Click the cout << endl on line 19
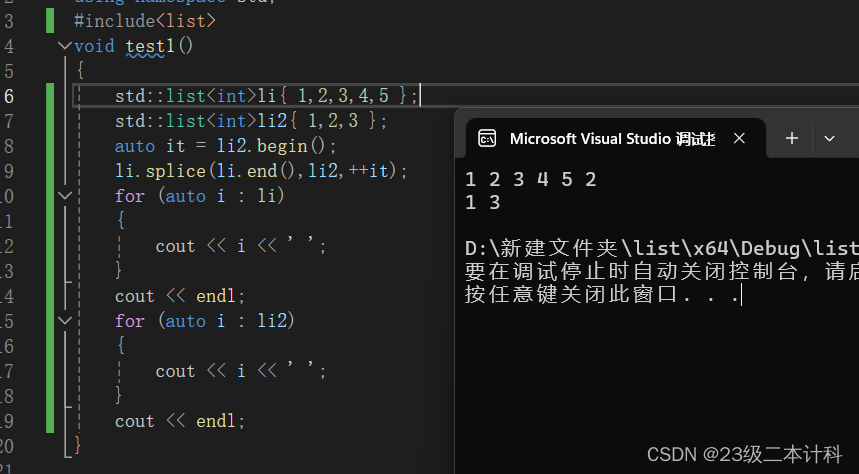 [180, 421]
